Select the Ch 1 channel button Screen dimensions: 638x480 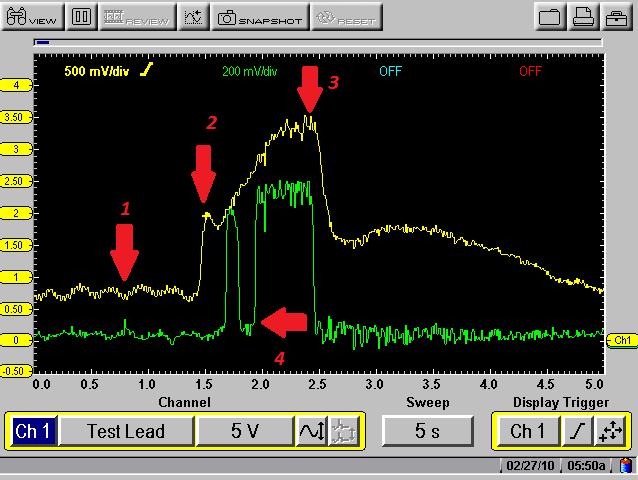pos(32,432)
